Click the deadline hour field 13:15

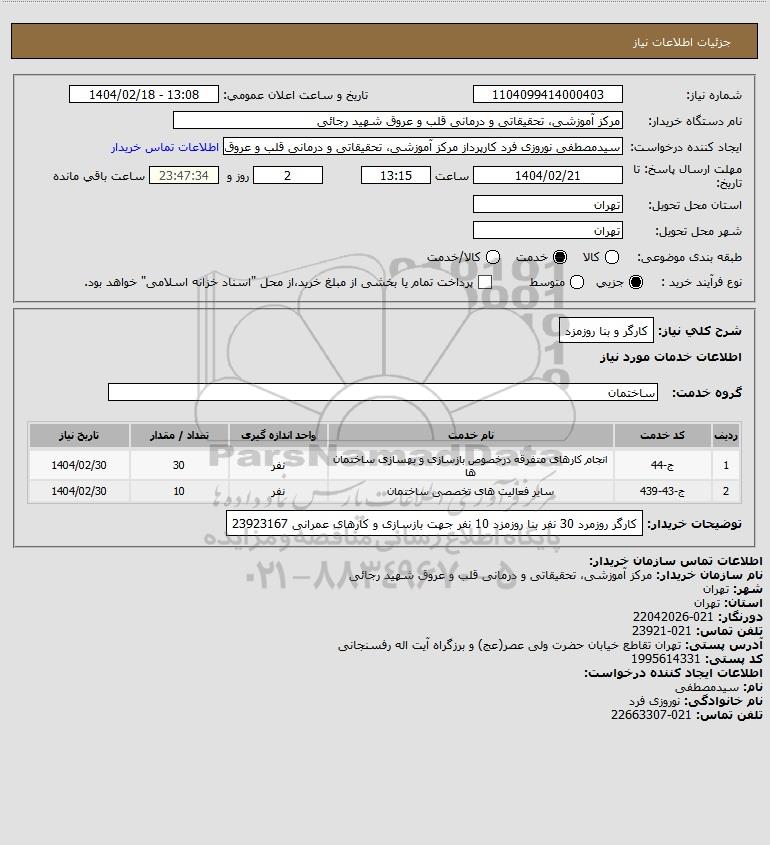pyautogui.click(x=396, y=175)
